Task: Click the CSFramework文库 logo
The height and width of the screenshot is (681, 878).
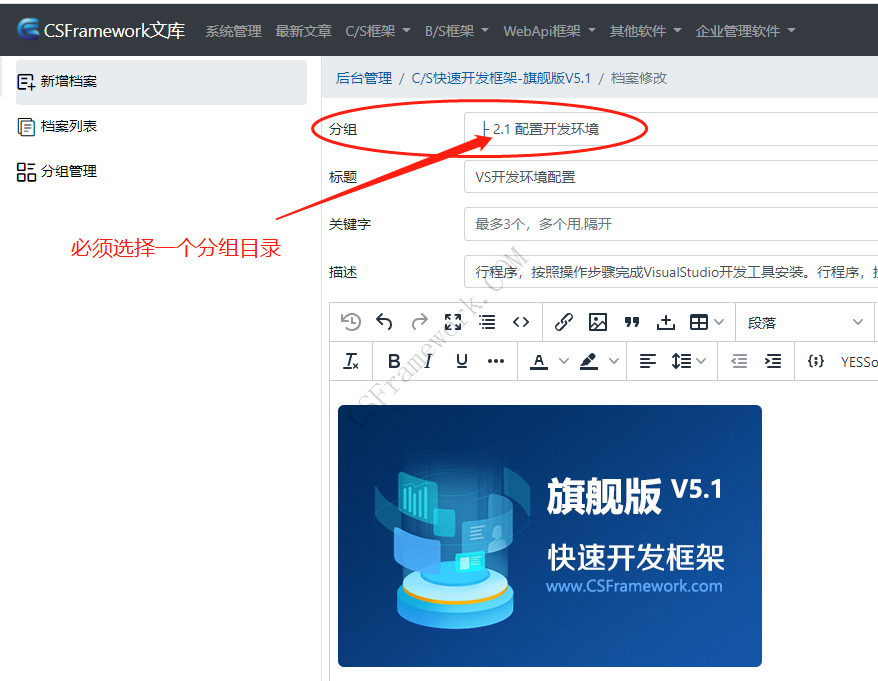Action: click(101, 30)
